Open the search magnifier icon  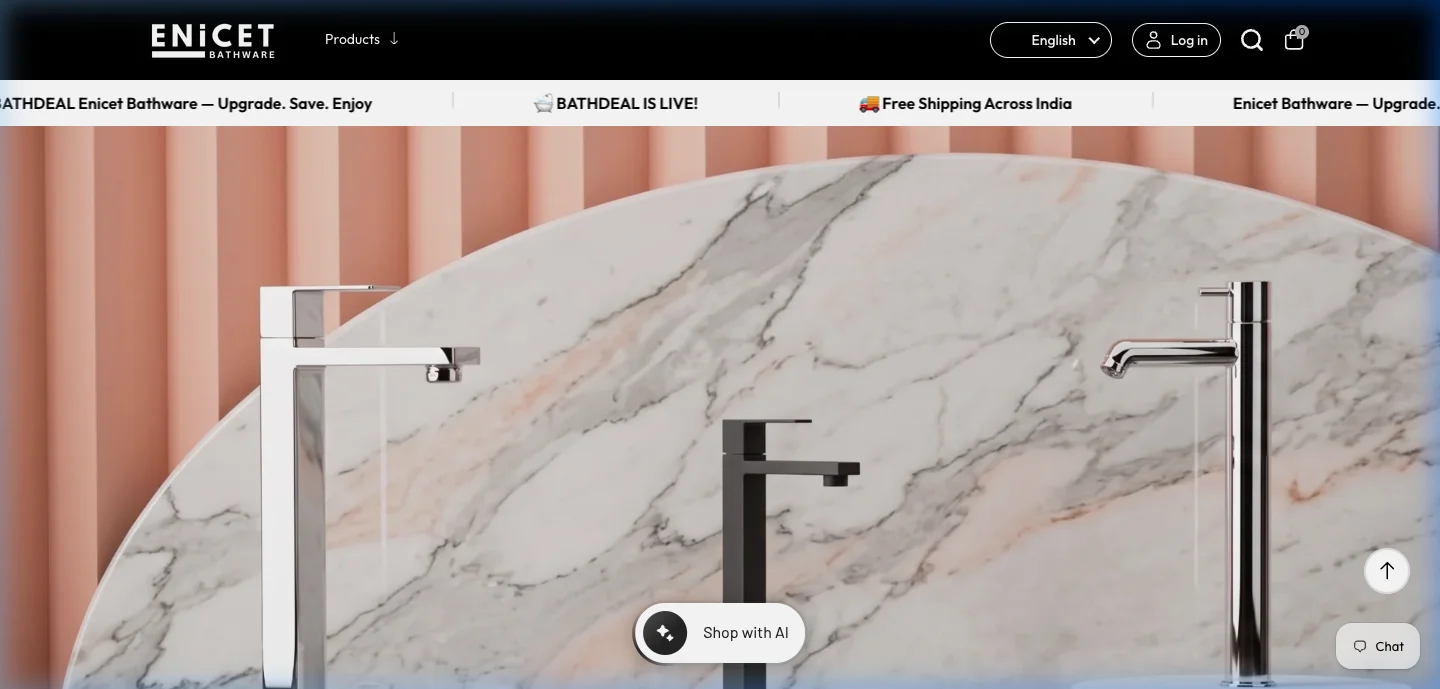[x=1252, y=40]
